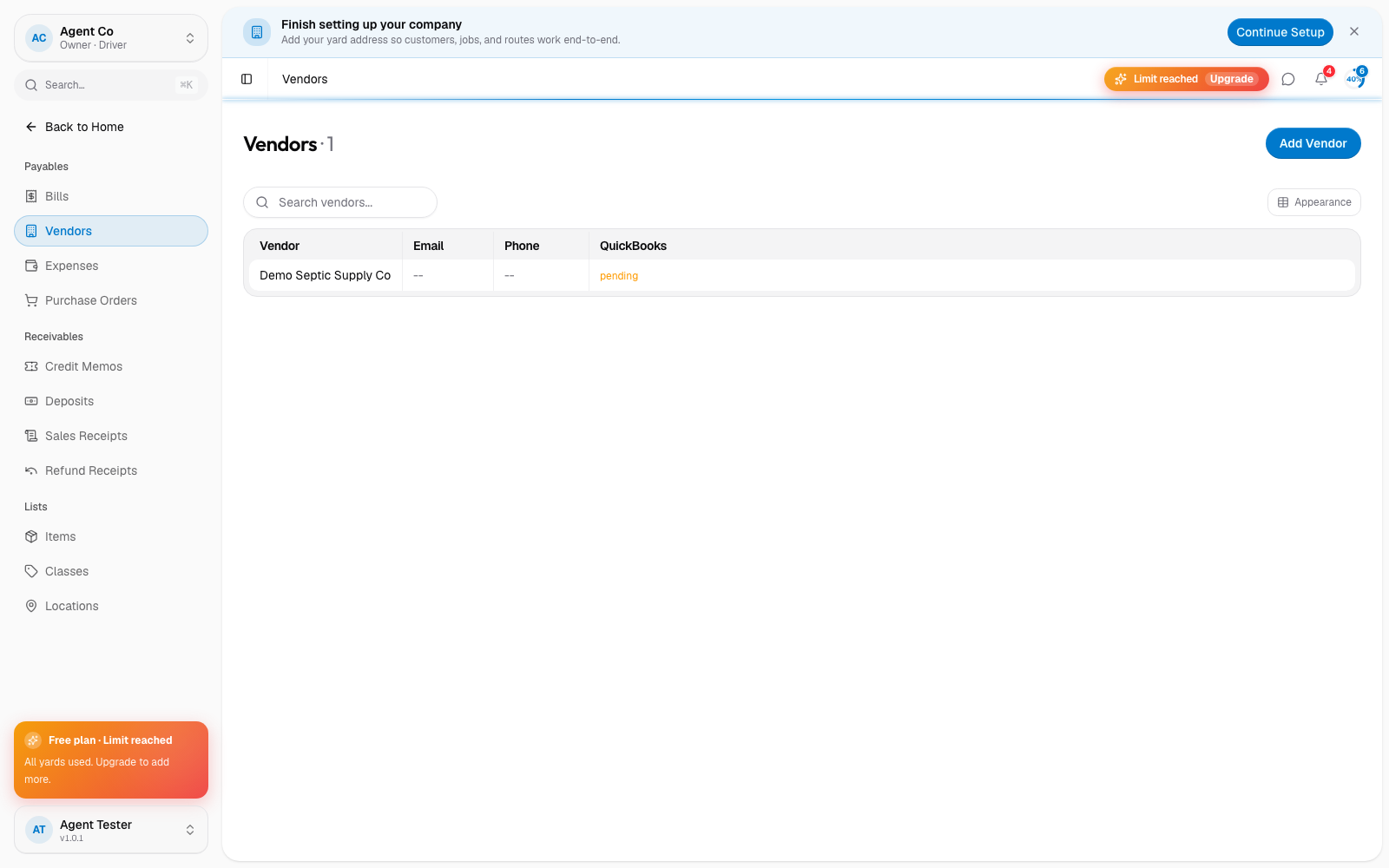
Task: Open Refund Receipts page
Action: tap(111, 470)
